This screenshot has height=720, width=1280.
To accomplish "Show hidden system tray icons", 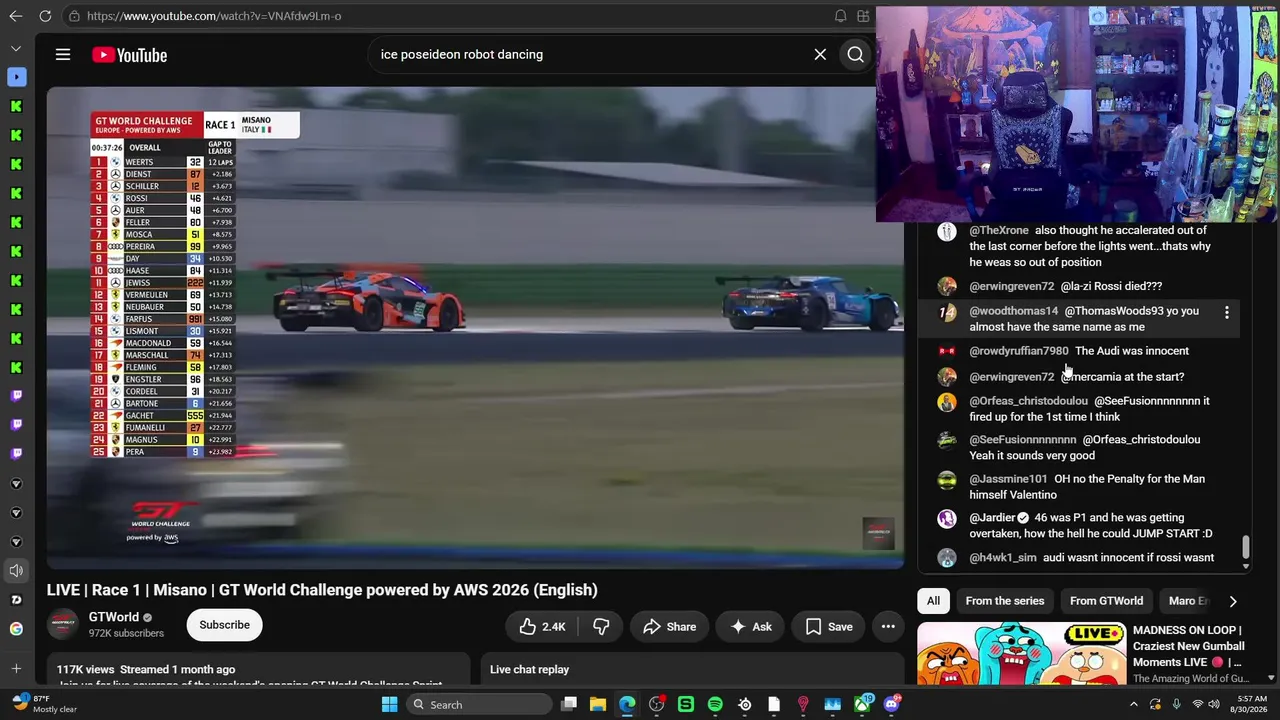I will coord(1133,704).
